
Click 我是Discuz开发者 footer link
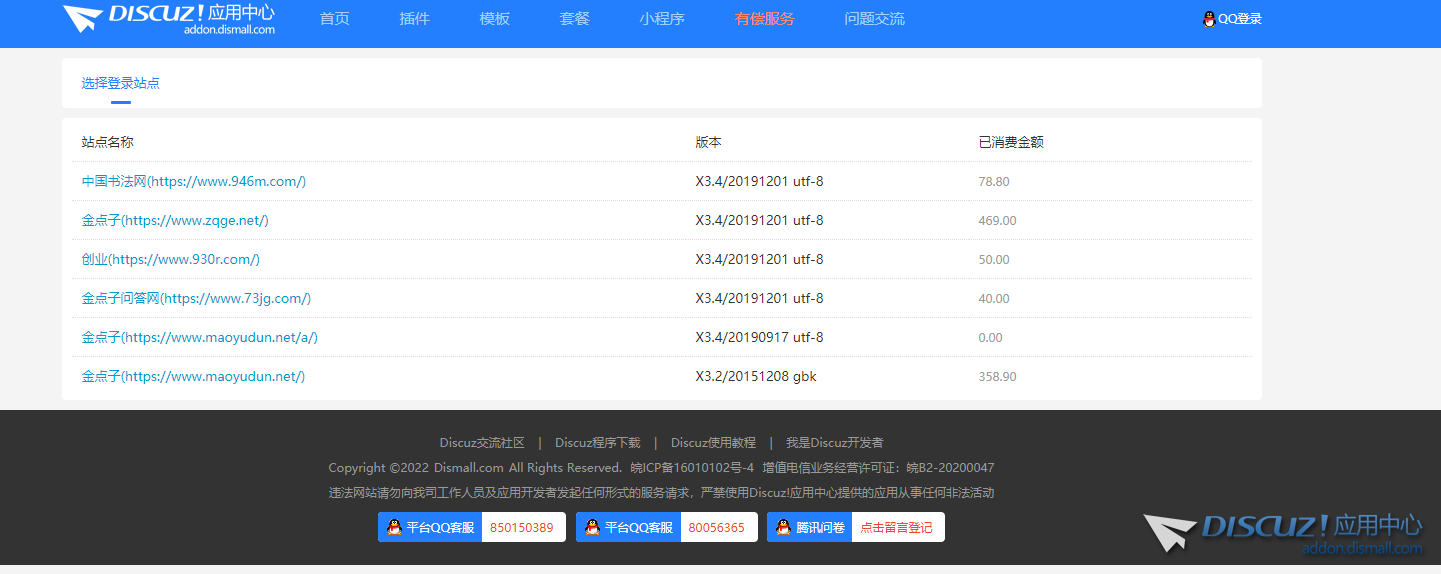(835, 443)
